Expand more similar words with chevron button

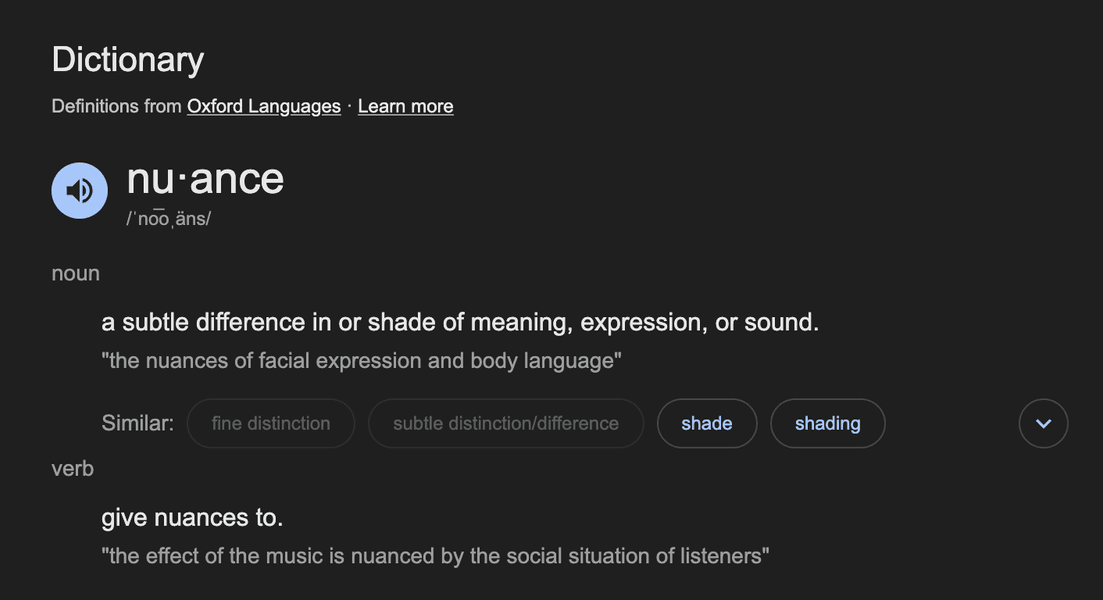point(1043,423)
